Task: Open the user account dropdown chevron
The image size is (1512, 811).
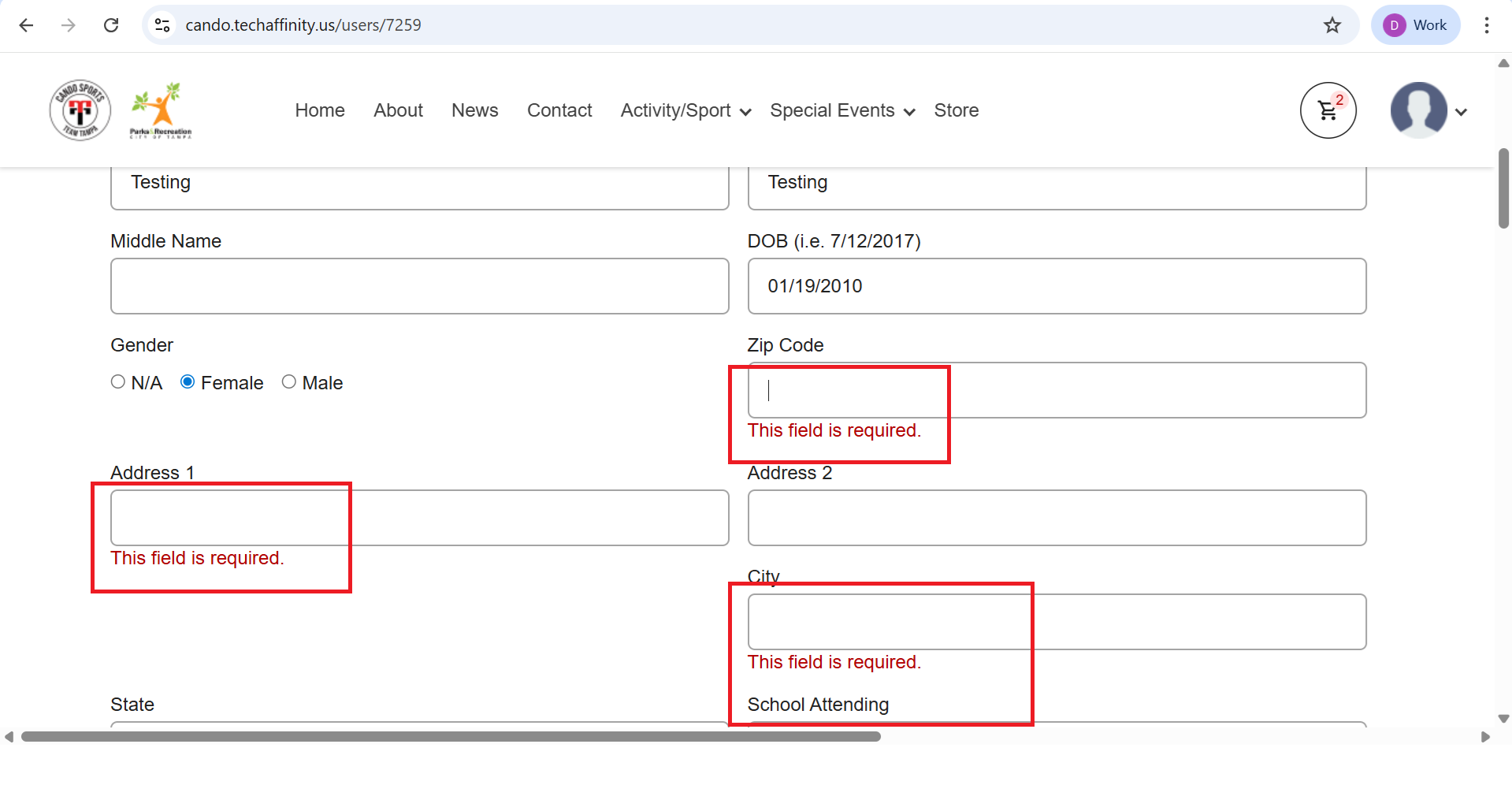Action: tap(1461, 112)
